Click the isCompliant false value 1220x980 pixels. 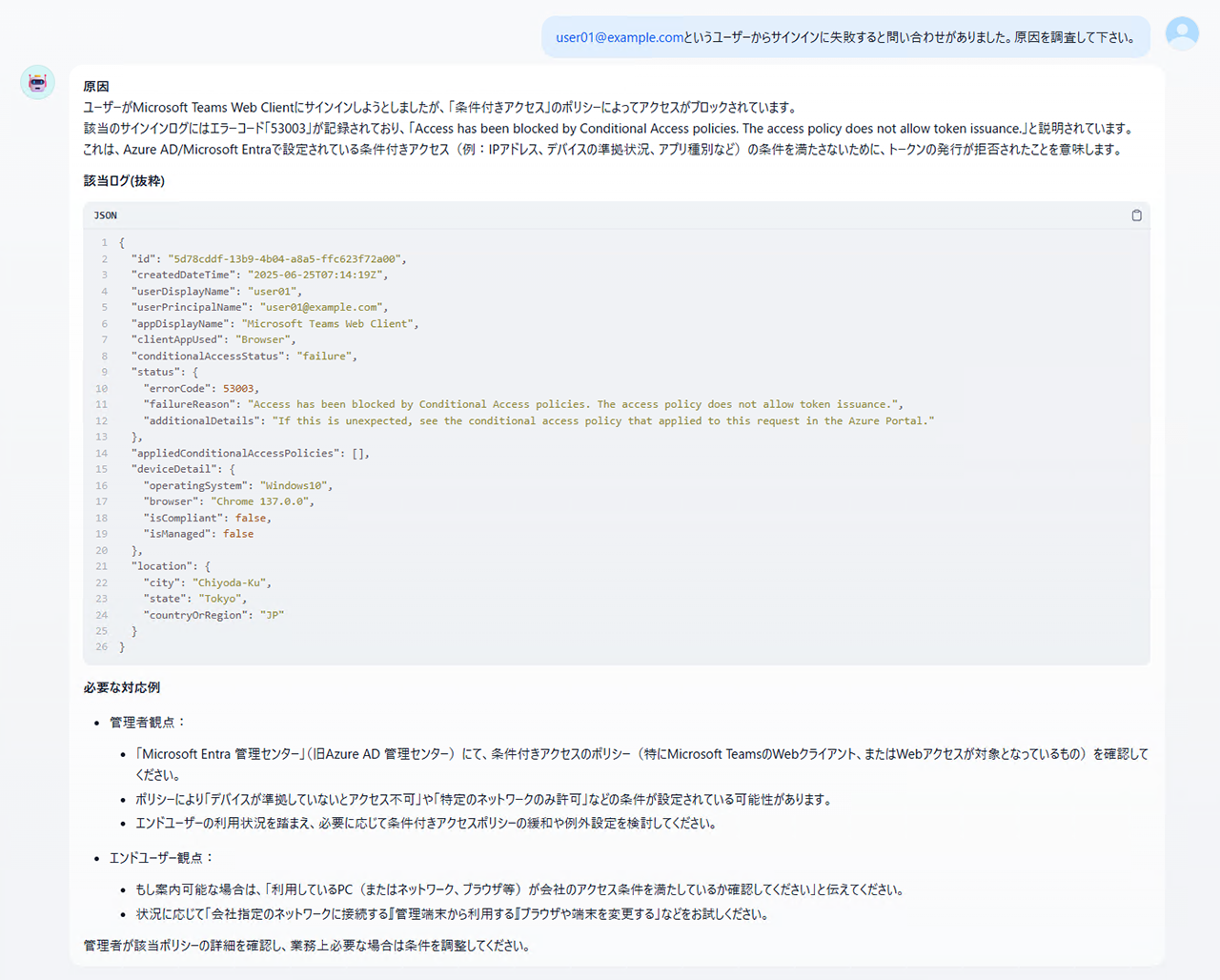point(251,518)
